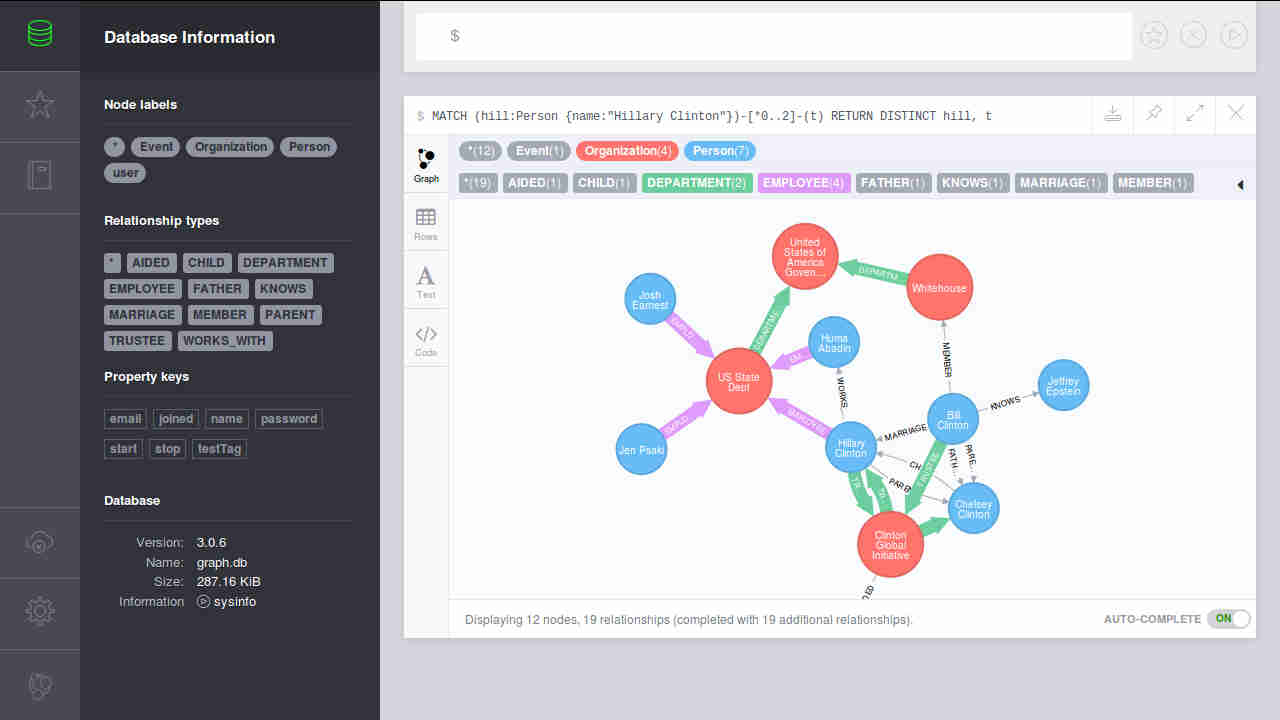Select the US State Dept graph node
Screen dimensions: 1280x720
pos(739,381)
